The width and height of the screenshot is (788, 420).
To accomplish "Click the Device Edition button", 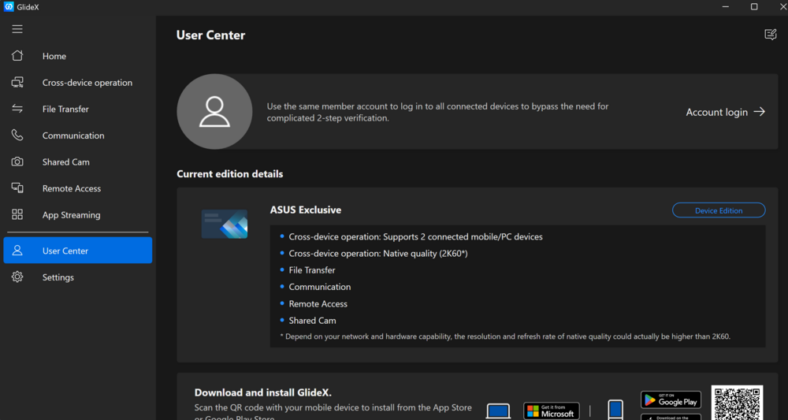I will pos(719,211).
